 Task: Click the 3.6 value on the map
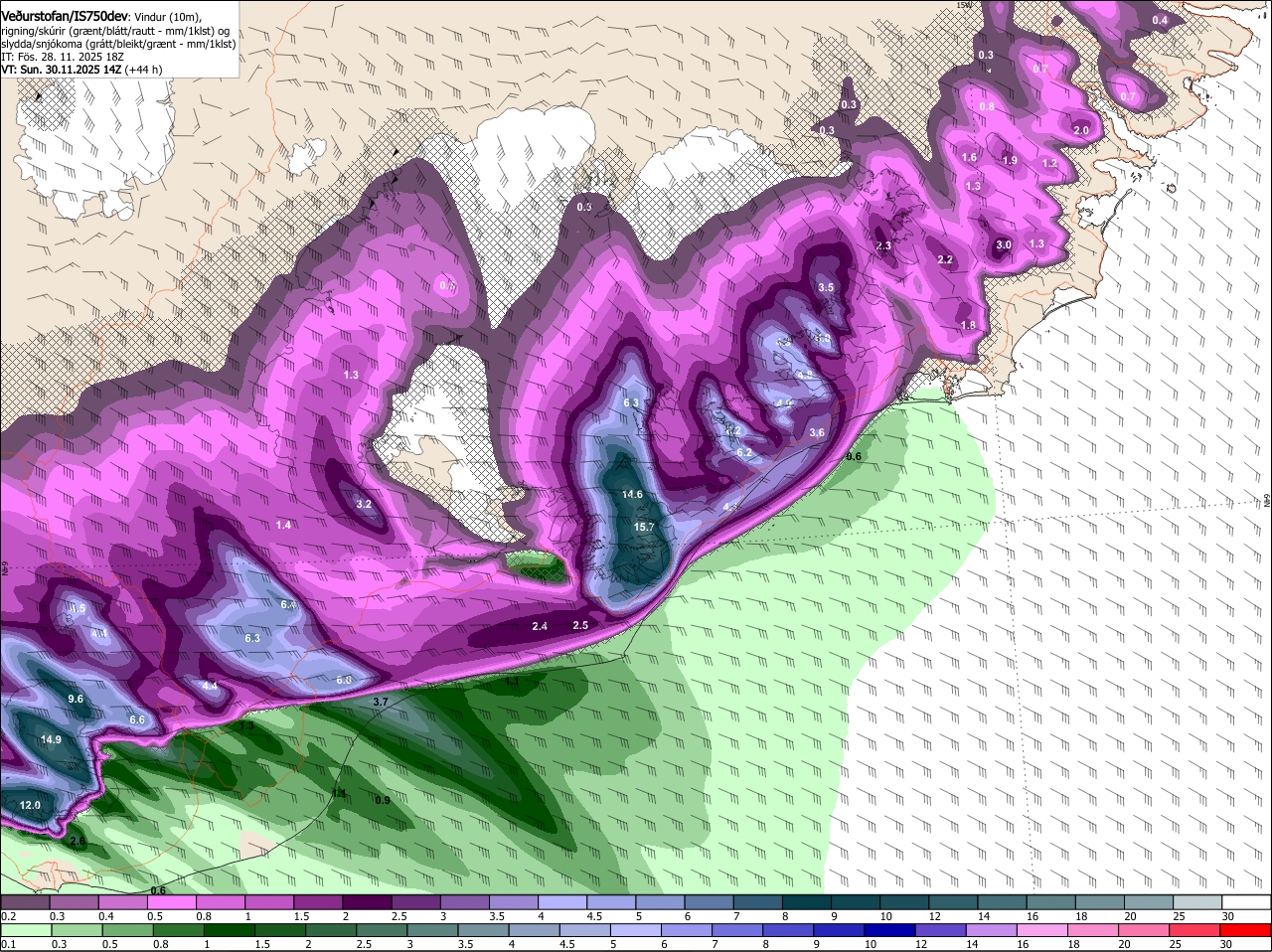(x=817, y=433)
